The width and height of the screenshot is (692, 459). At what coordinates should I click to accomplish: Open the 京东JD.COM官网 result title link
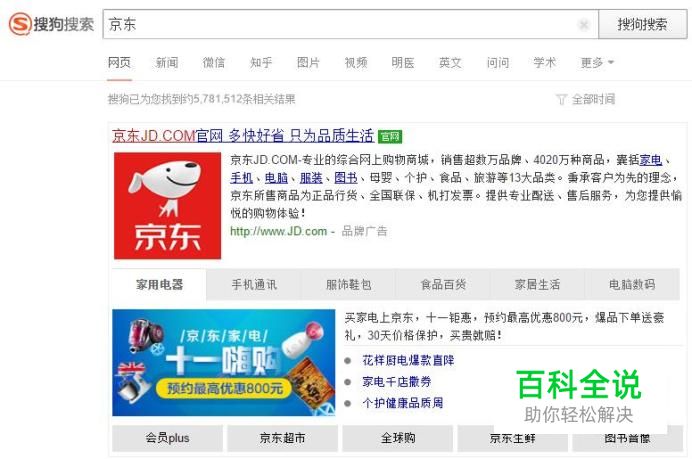(243, 135)
